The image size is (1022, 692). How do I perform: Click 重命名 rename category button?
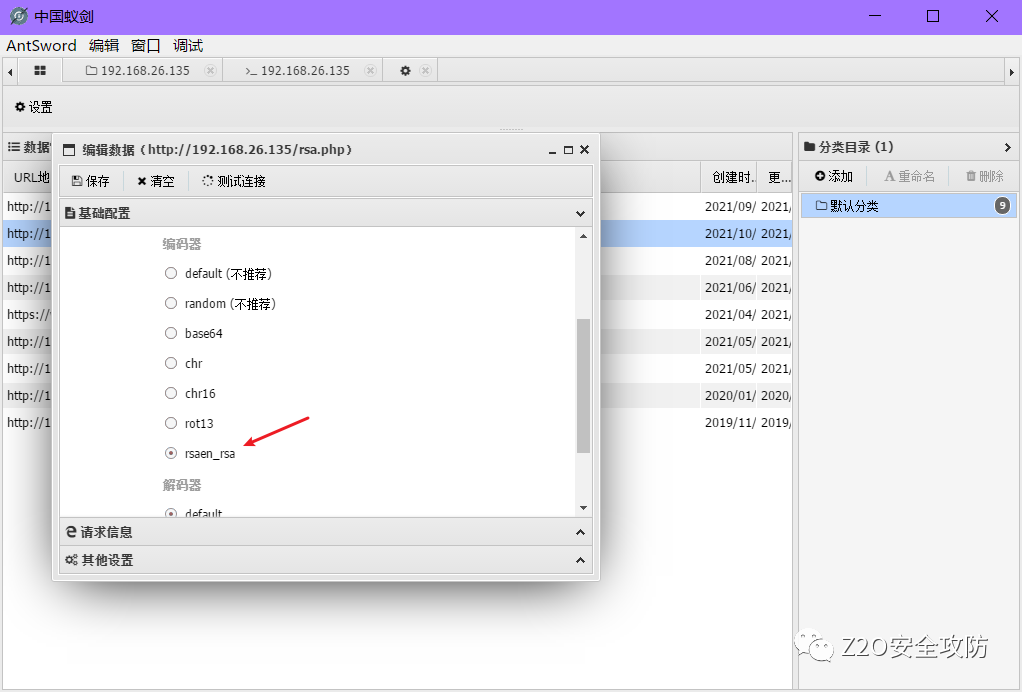coord(909,176)
